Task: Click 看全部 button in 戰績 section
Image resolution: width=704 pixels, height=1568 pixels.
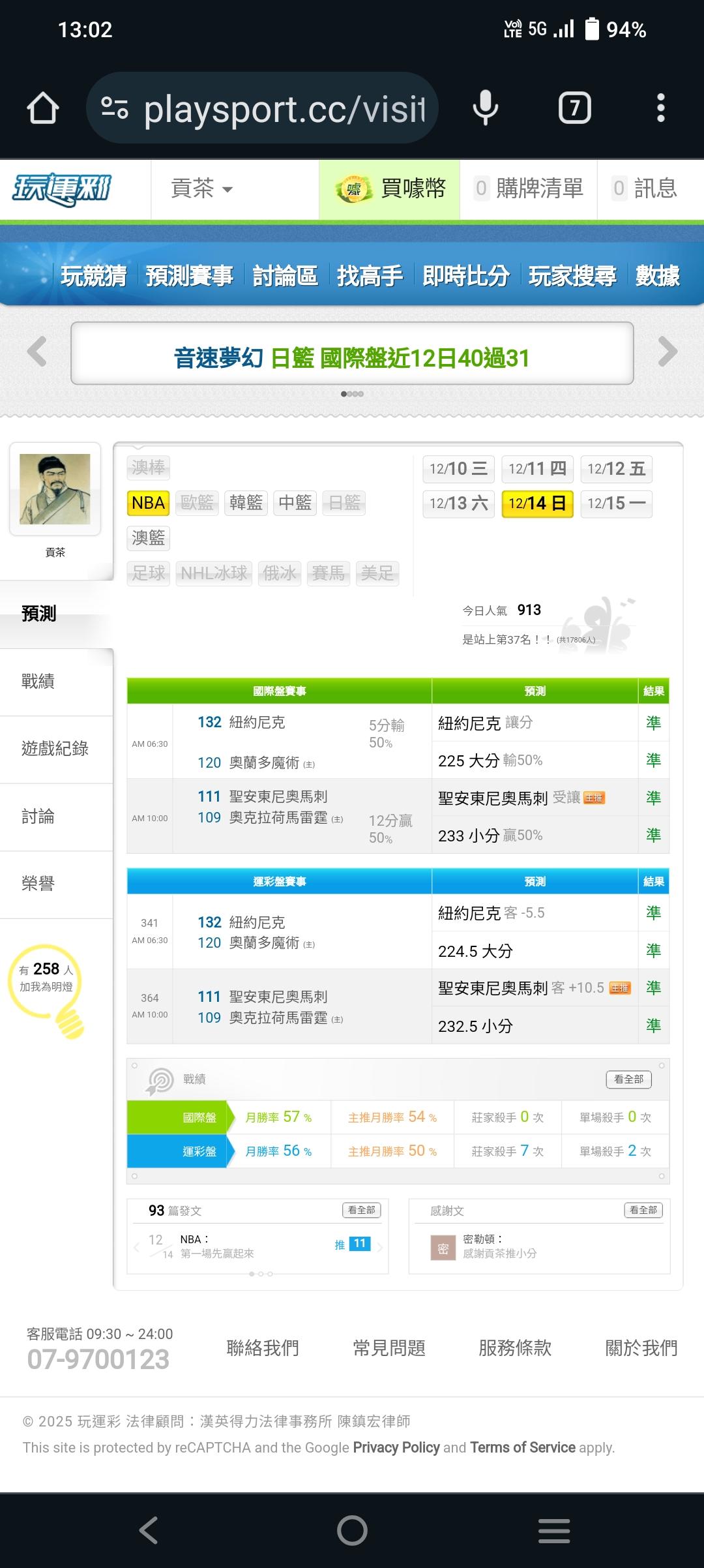Action: 628,1079
